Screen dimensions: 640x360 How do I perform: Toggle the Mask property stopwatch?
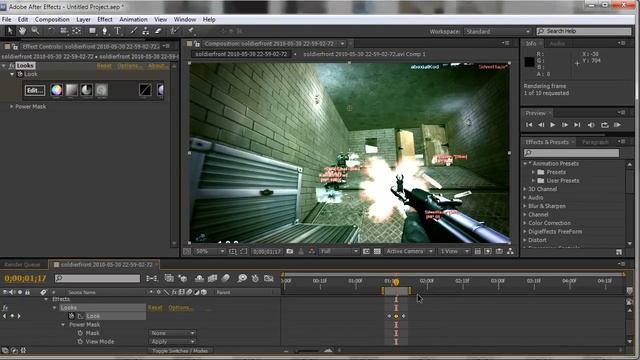point(80,333)
